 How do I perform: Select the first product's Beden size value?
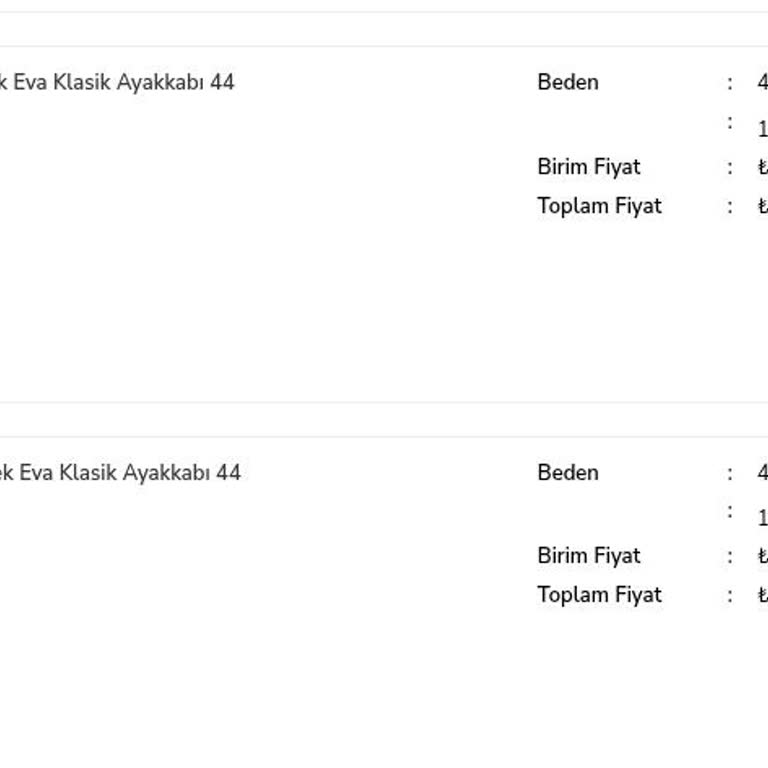click(762, 82)
